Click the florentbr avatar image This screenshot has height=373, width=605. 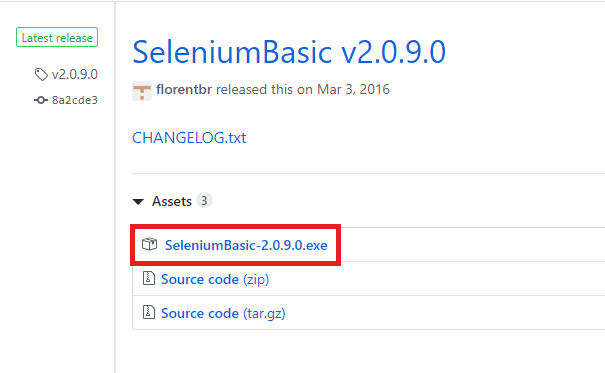tap(142, 91)
